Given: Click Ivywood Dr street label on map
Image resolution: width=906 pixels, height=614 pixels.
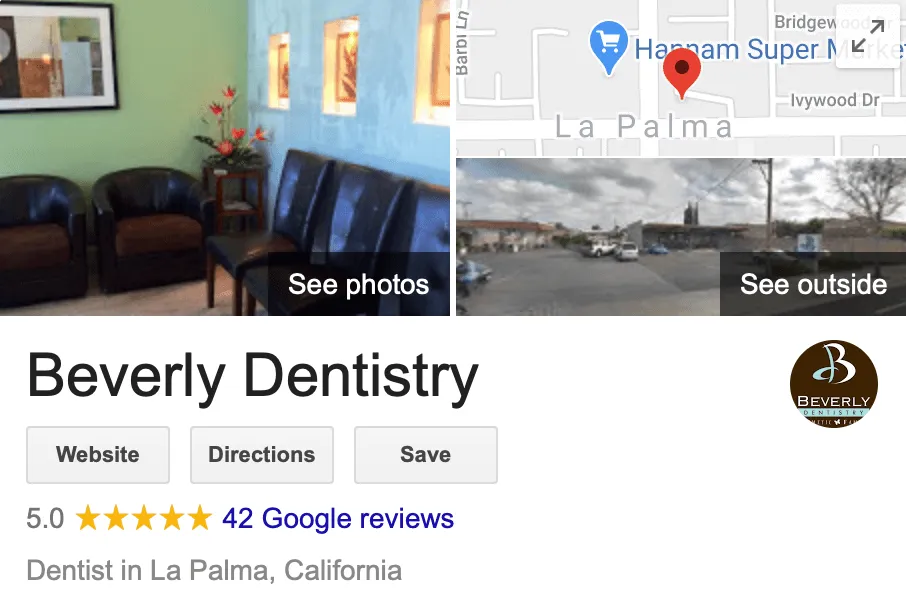Looking at the screenshot, I should pyautogui.click(x=835, y=100).
